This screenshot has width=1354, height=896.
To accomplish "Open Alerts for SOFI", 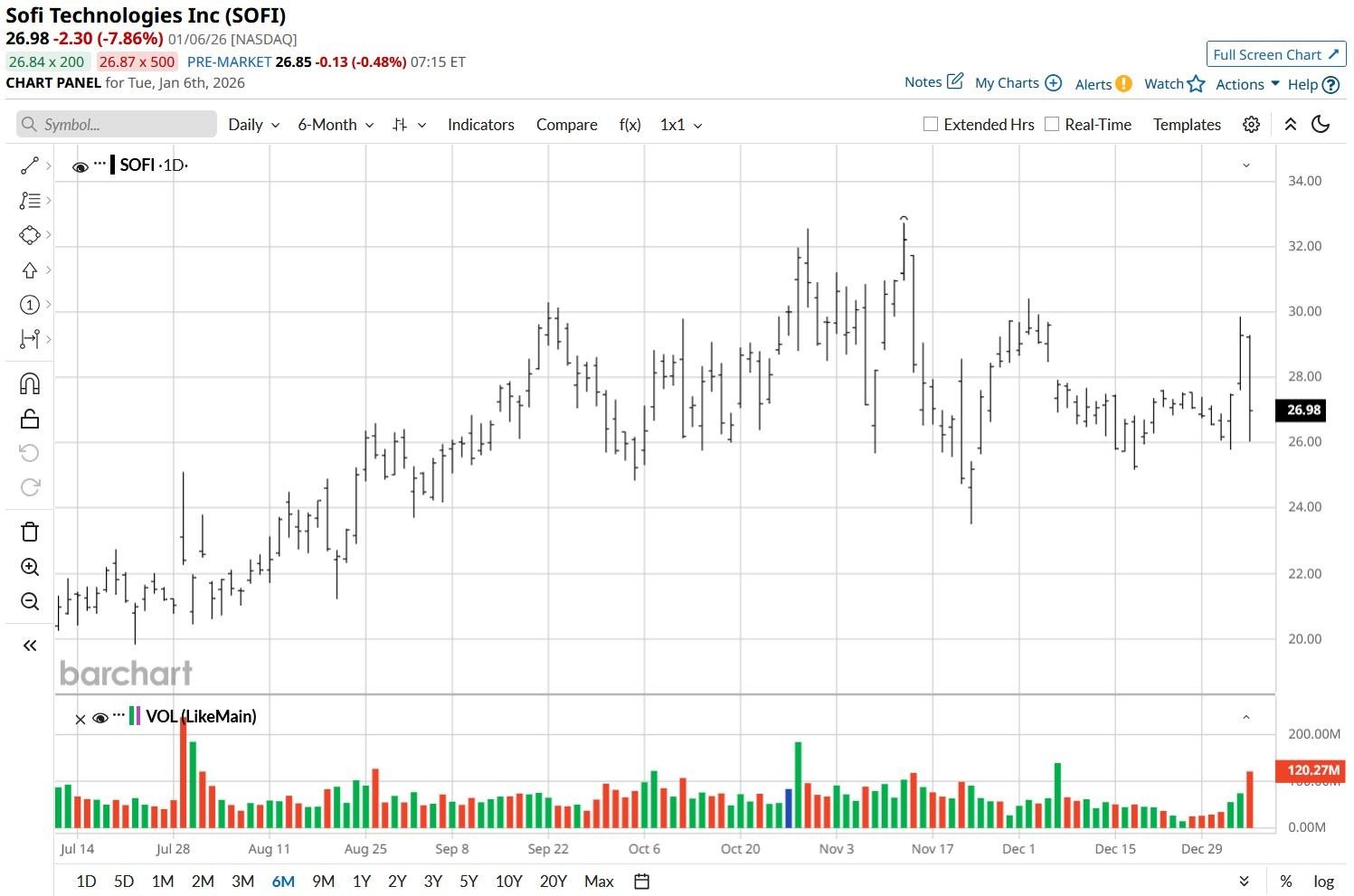I will [1103, 84].
